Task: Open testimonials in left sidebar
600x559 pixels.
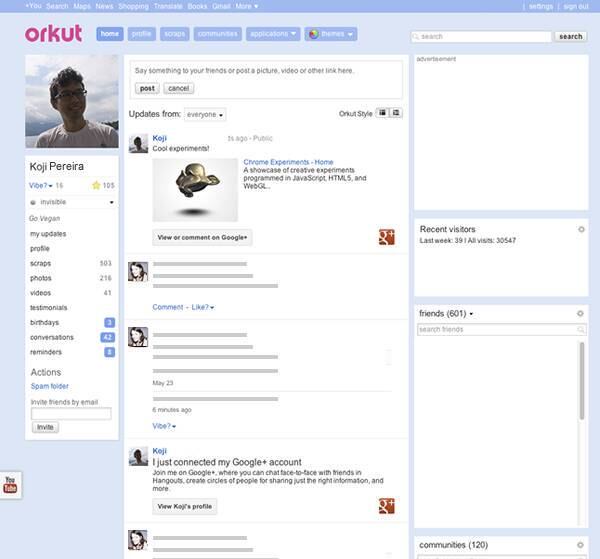Action: 49,308
